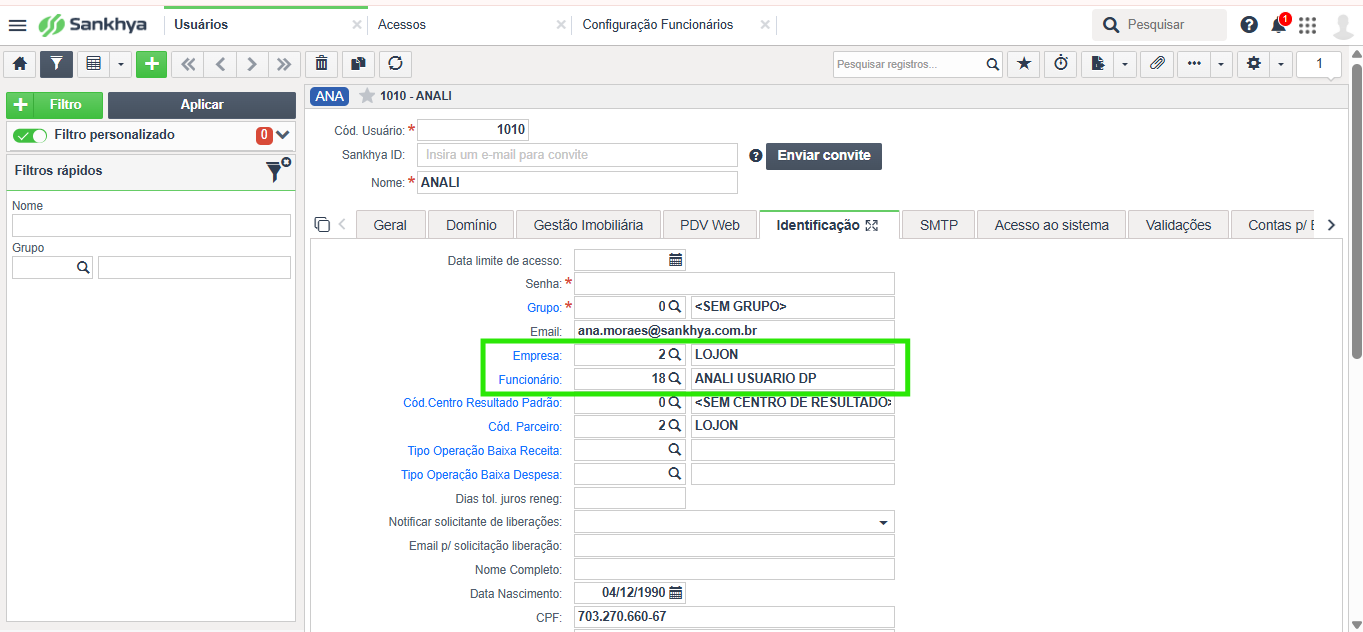Click the Nome quick filter field

[x=151, y=225]
